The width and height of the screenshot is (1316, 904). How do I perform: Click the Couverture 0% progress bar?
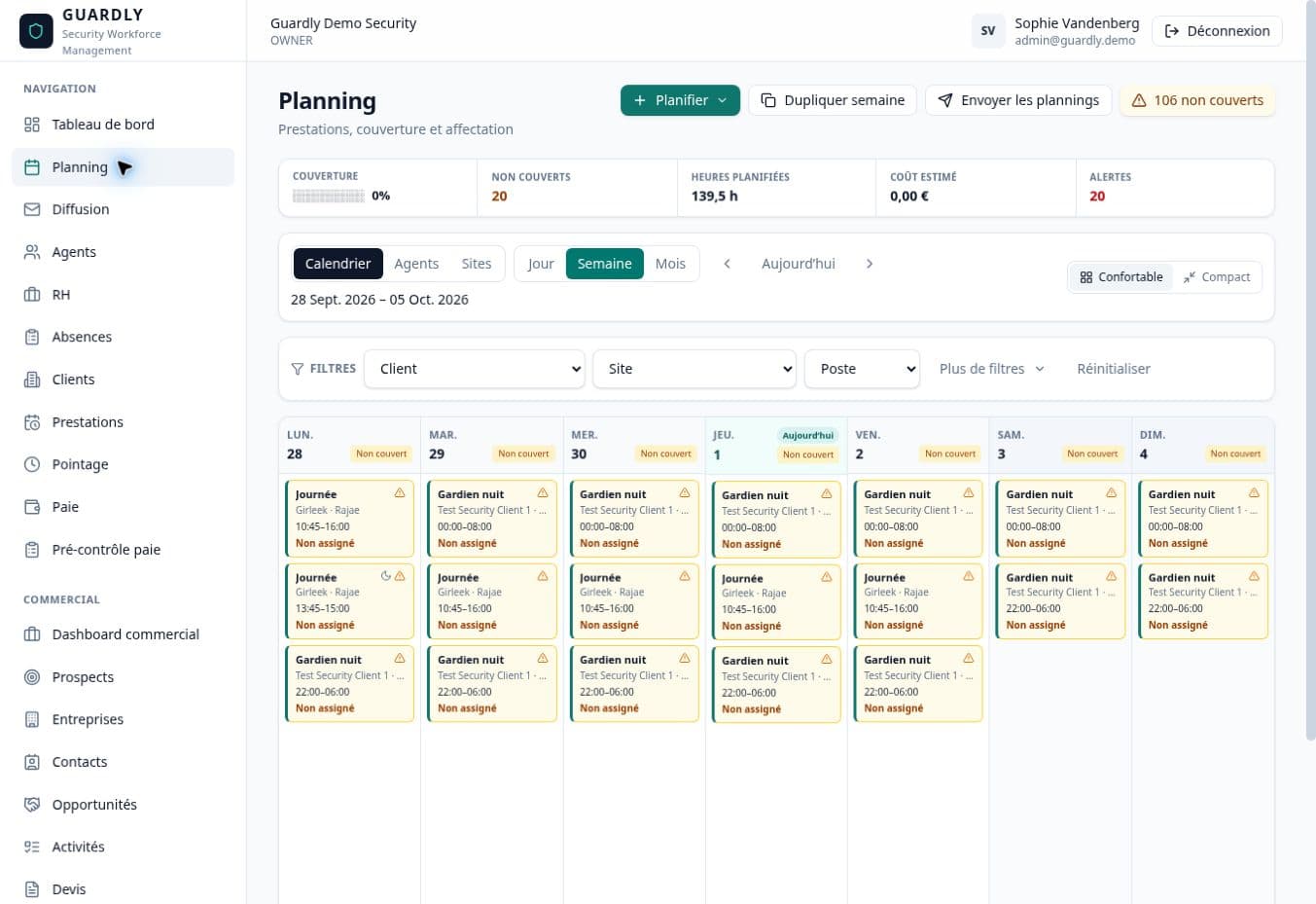tap(329, 197)
